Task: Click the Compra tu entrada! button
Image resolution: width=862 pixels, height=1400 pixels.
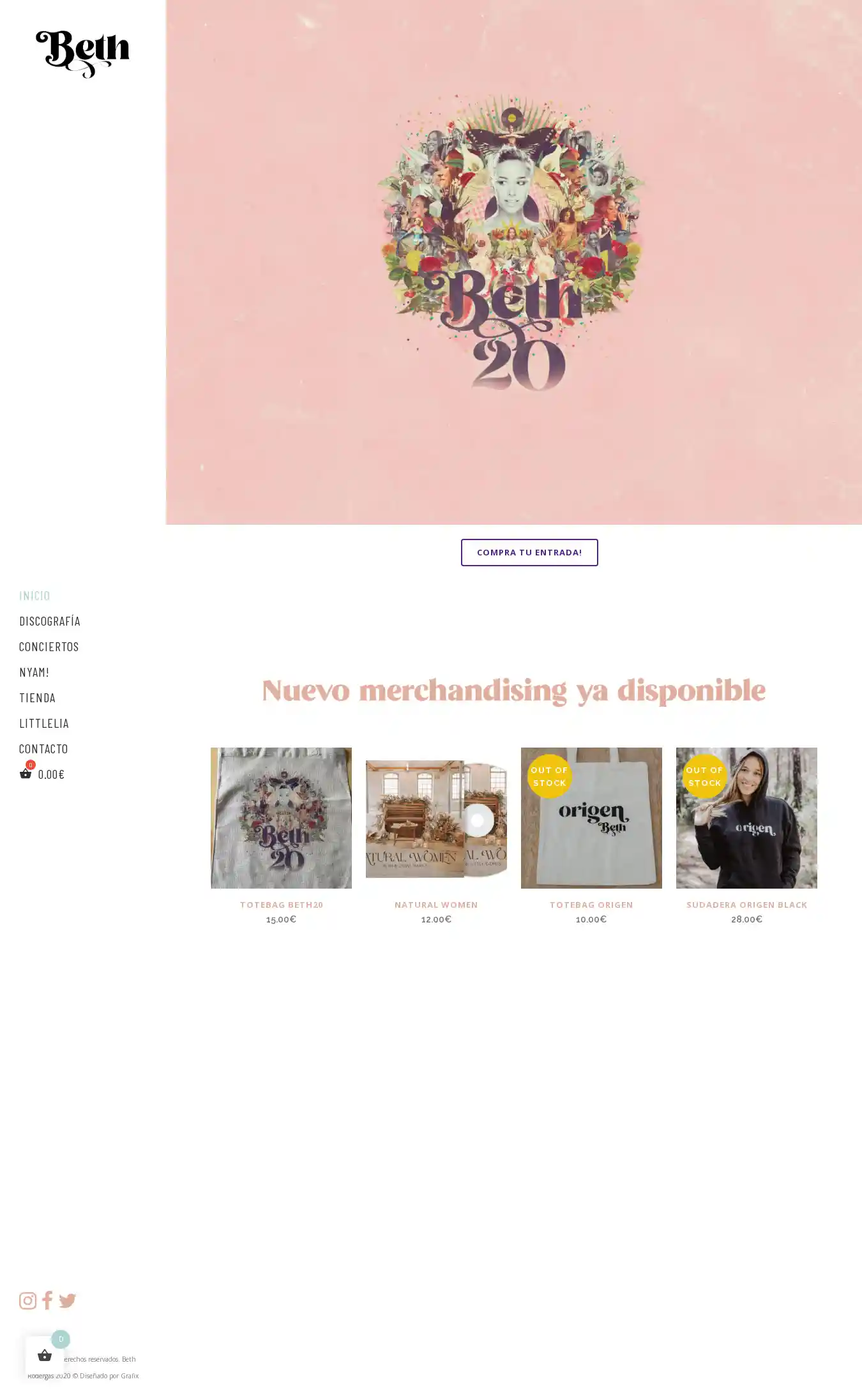Action: coord(529,552)
